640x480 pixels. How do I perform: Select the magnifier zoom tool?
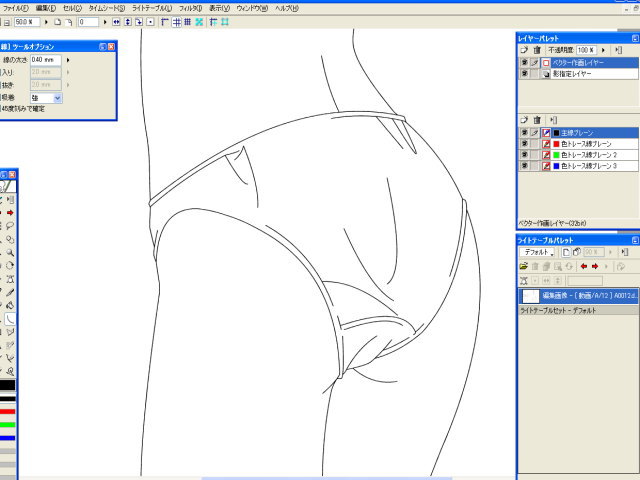coord(9,253)
